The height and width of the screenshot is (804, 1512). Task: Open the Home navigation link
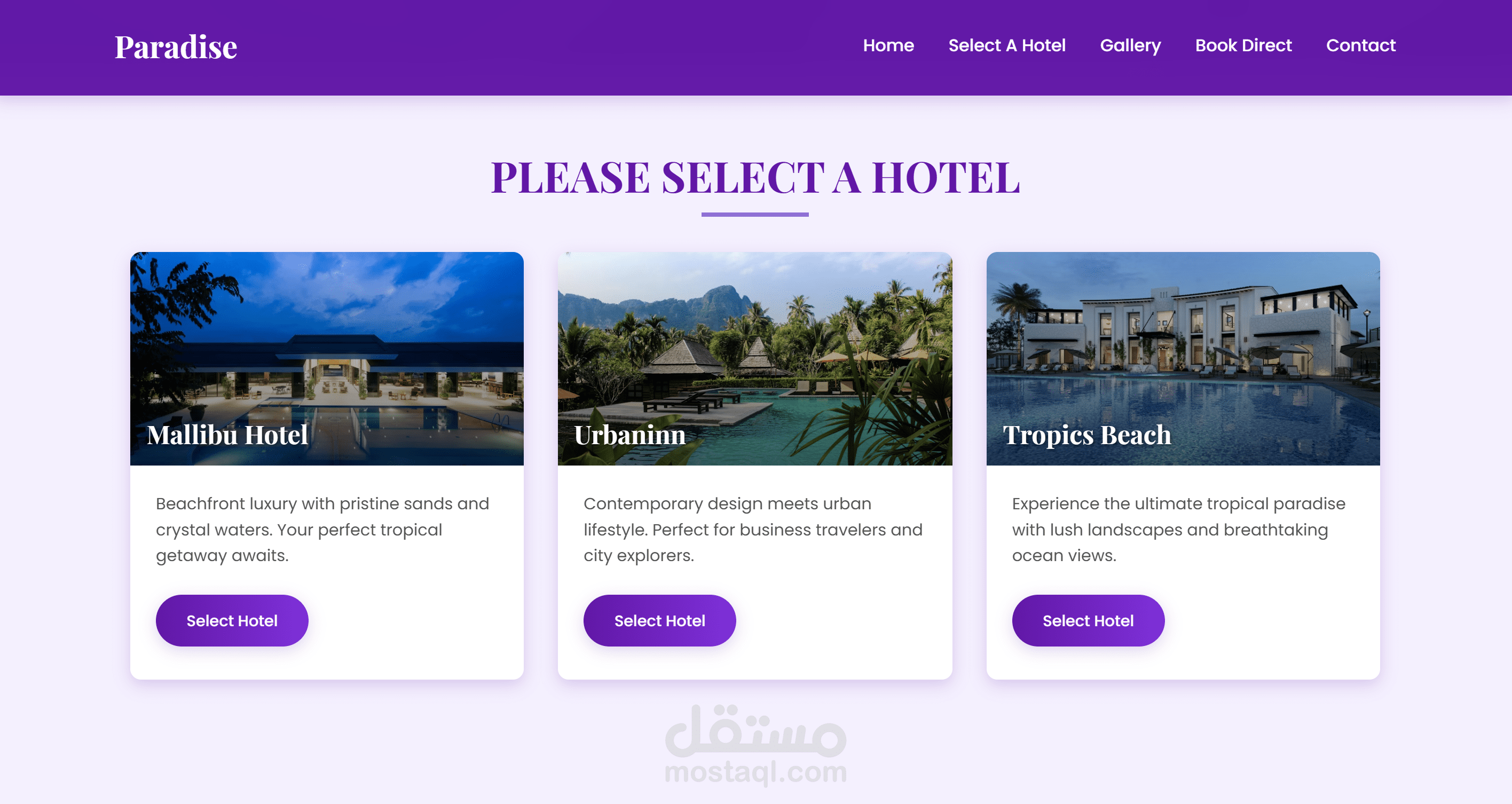click(888, 45)
